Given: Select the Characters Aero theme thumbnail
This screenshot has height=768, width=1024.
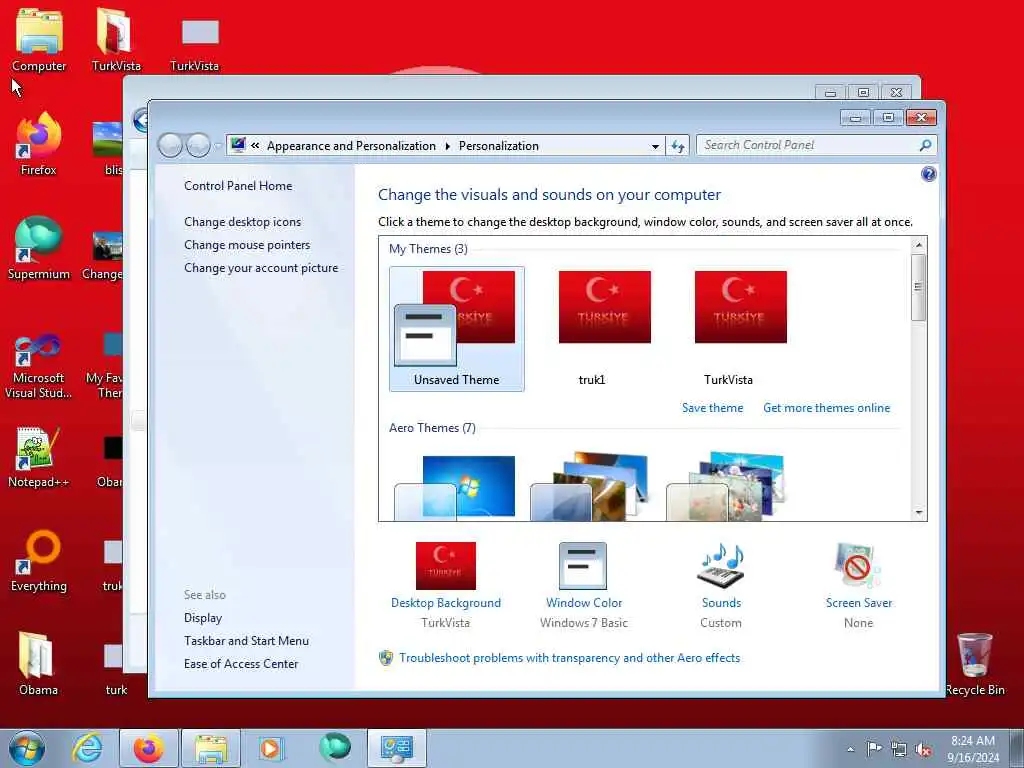Looking at the screenshot, I should tap(726, 486).
